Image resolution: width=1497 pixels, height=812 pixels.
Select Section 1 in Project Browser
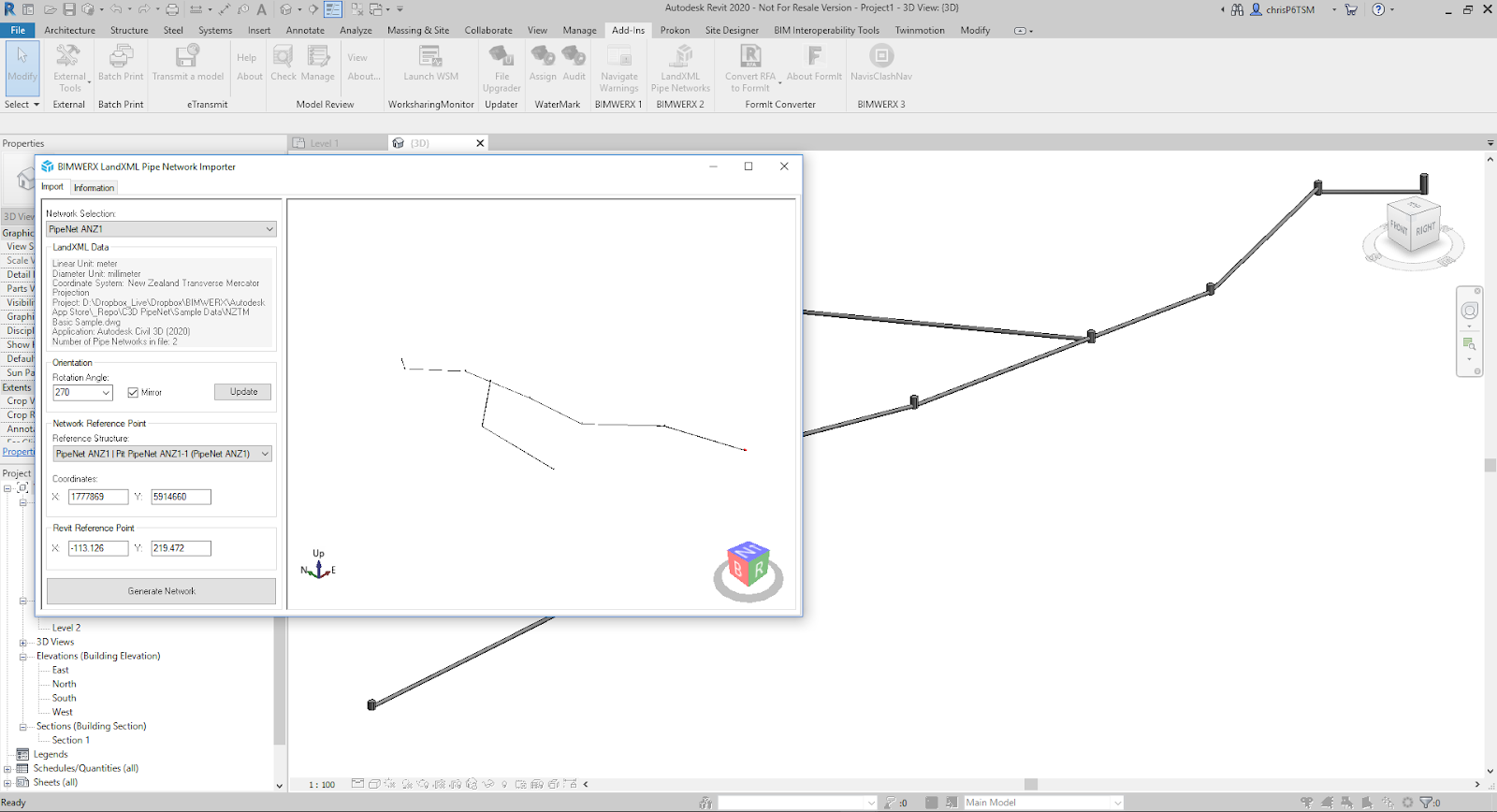point(71,741)
